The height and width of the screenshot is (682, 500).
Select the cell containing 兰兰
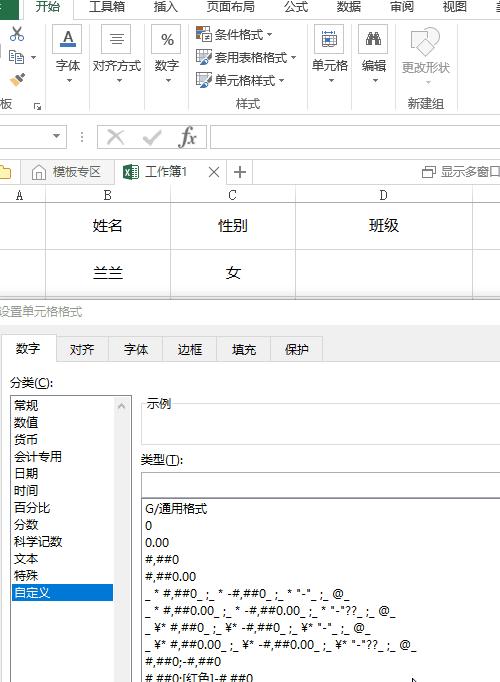point(108,273)
